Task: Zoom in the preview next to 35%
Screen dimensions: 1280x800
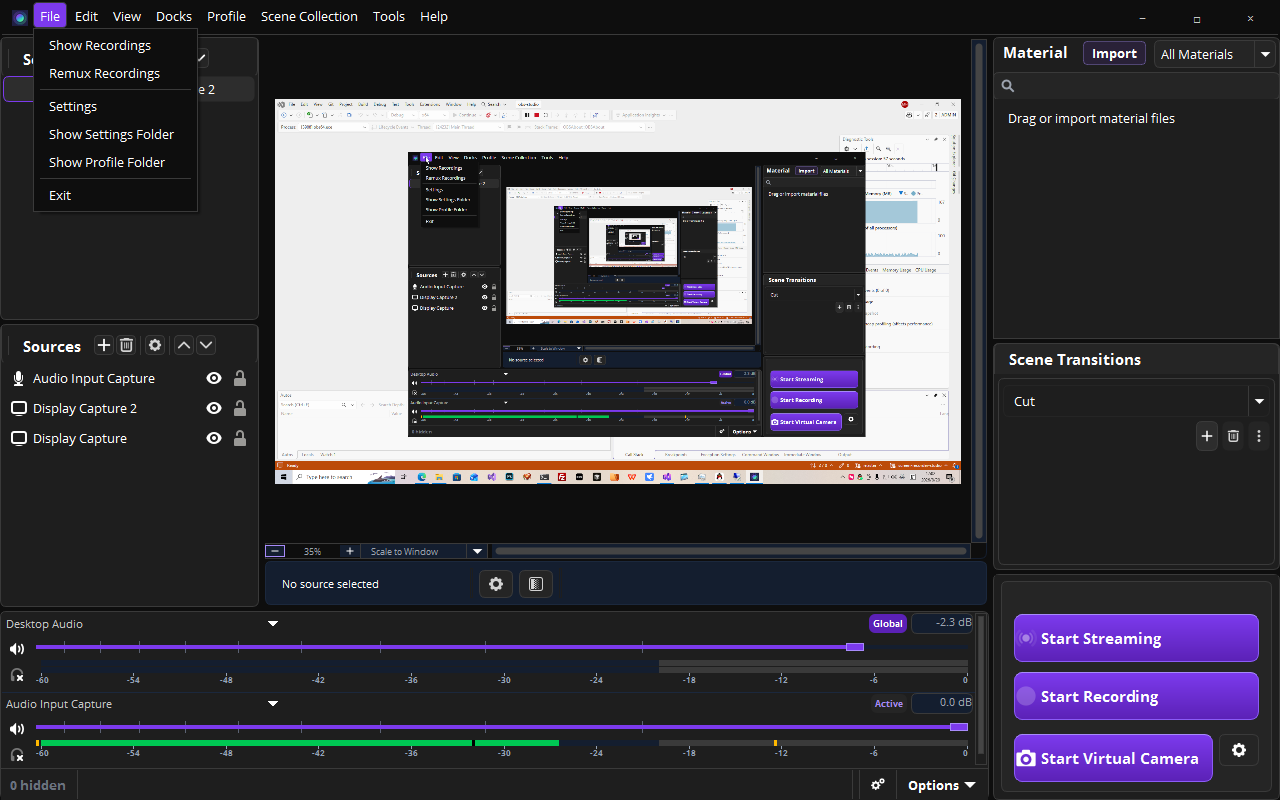Action: tap(349, 551)
